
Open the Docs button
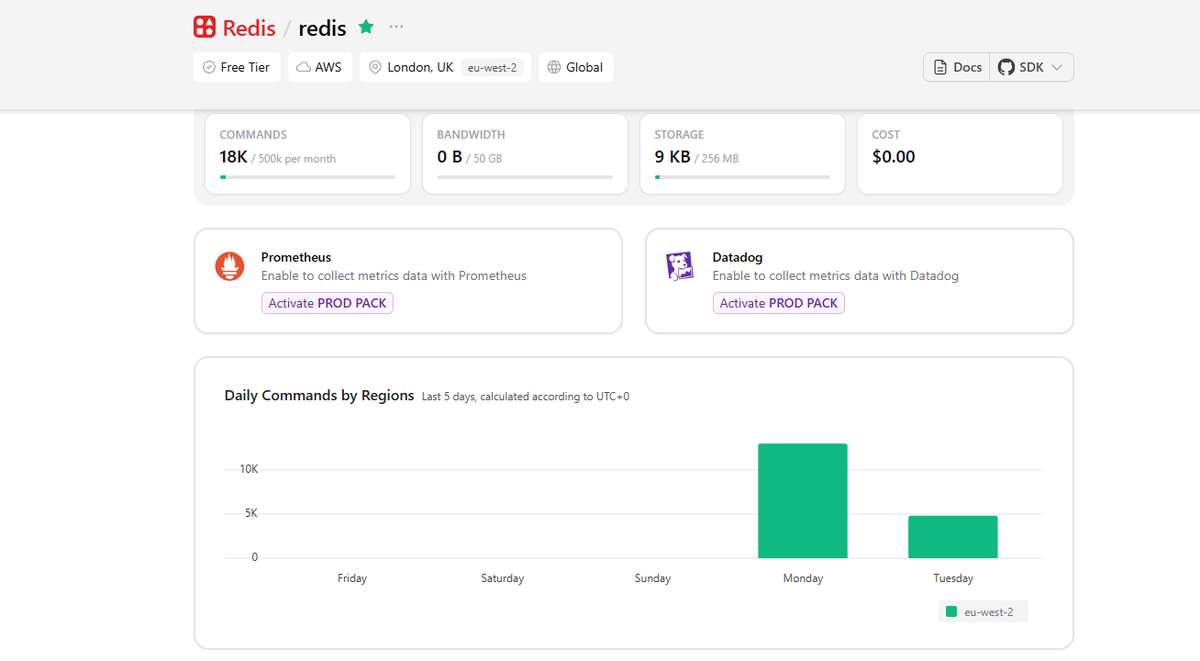[x=957, y=67]
